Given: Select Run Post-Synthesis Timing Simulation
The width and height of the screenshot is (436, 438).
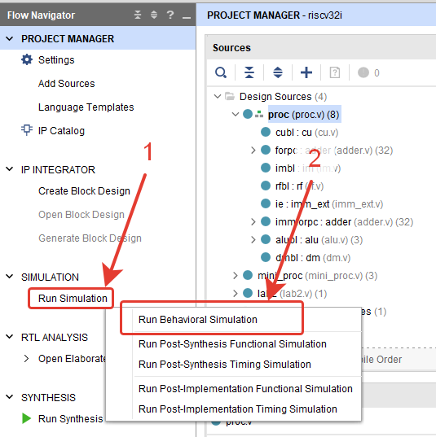Looking at the screenshot, I should [225, 364].
